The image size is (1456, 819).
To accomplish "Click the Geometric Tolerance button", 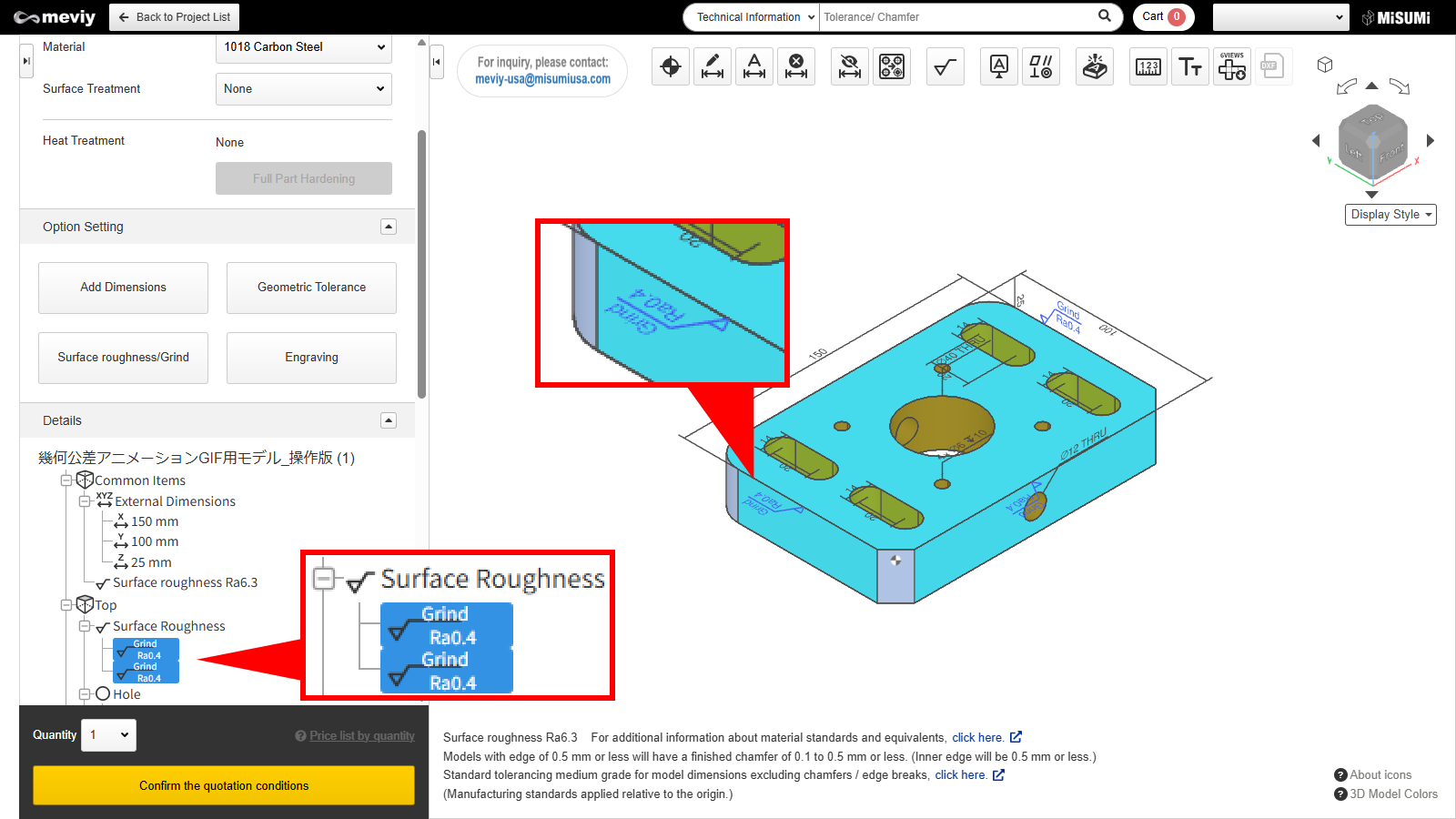I will 311,288.
